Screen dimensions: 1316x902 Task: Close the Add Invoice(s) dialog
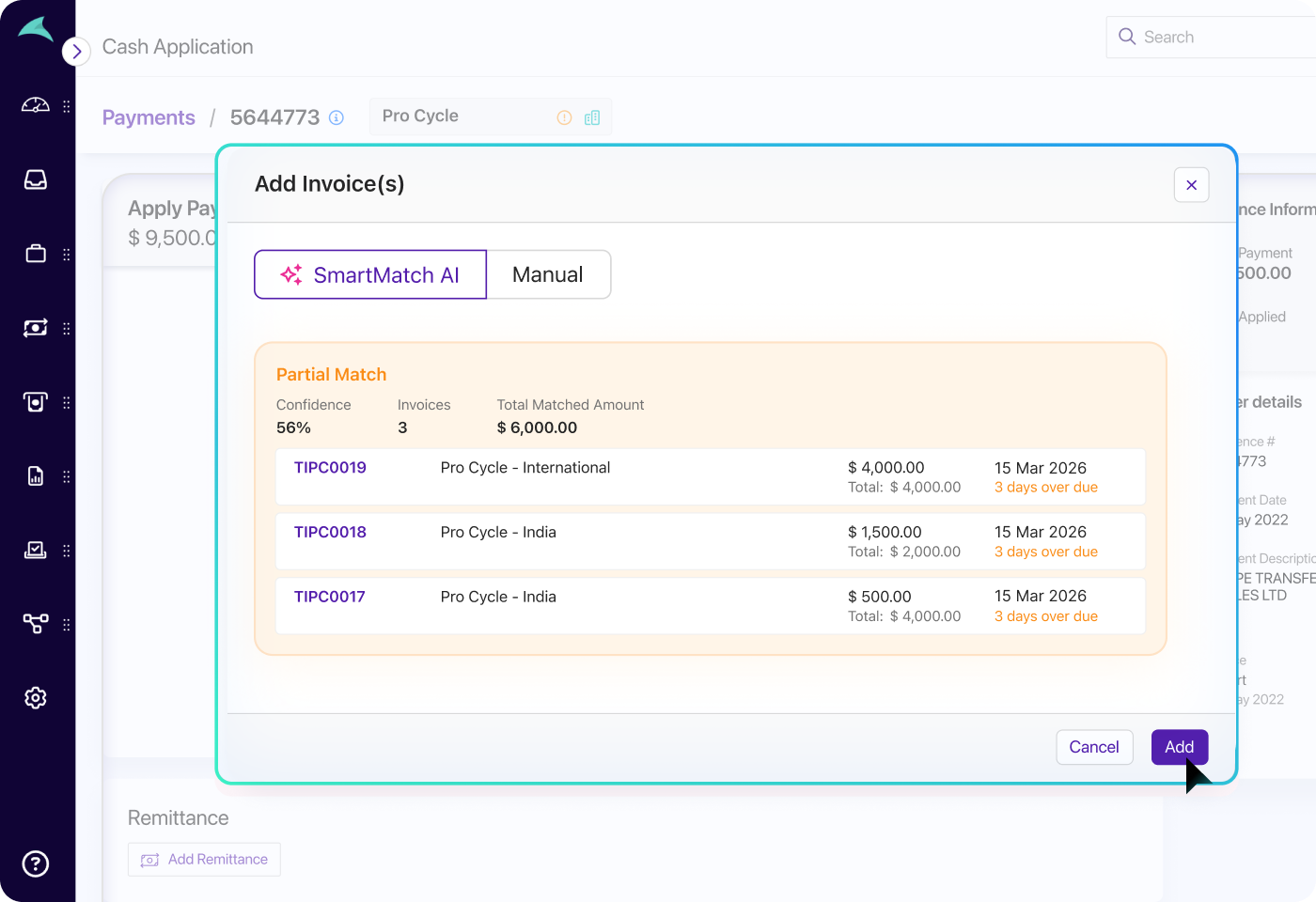pos(1191,185)
